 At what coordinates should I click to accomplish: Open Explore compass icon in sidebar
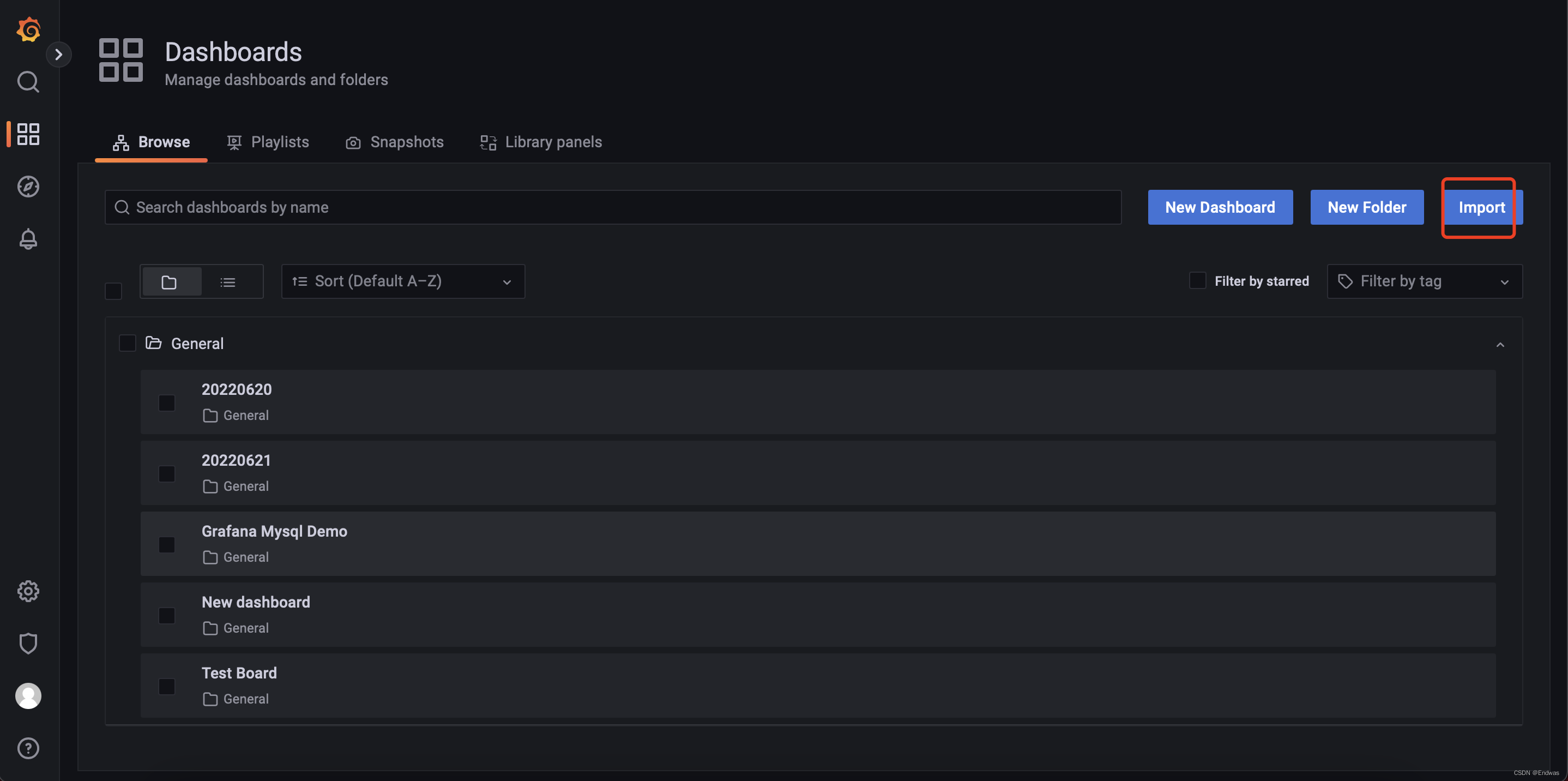[x=28, y=187]
